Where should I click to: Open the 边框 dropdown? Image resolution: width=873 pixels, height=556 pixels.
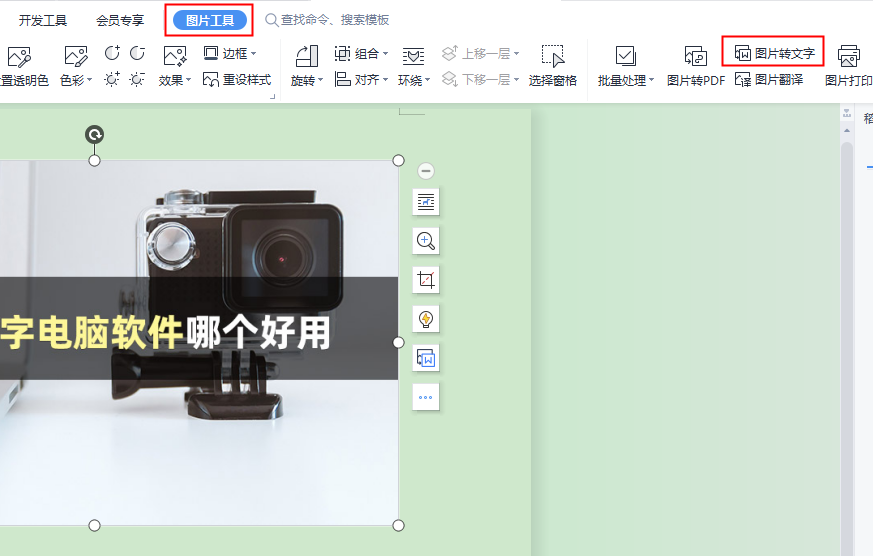click(230, 53)
